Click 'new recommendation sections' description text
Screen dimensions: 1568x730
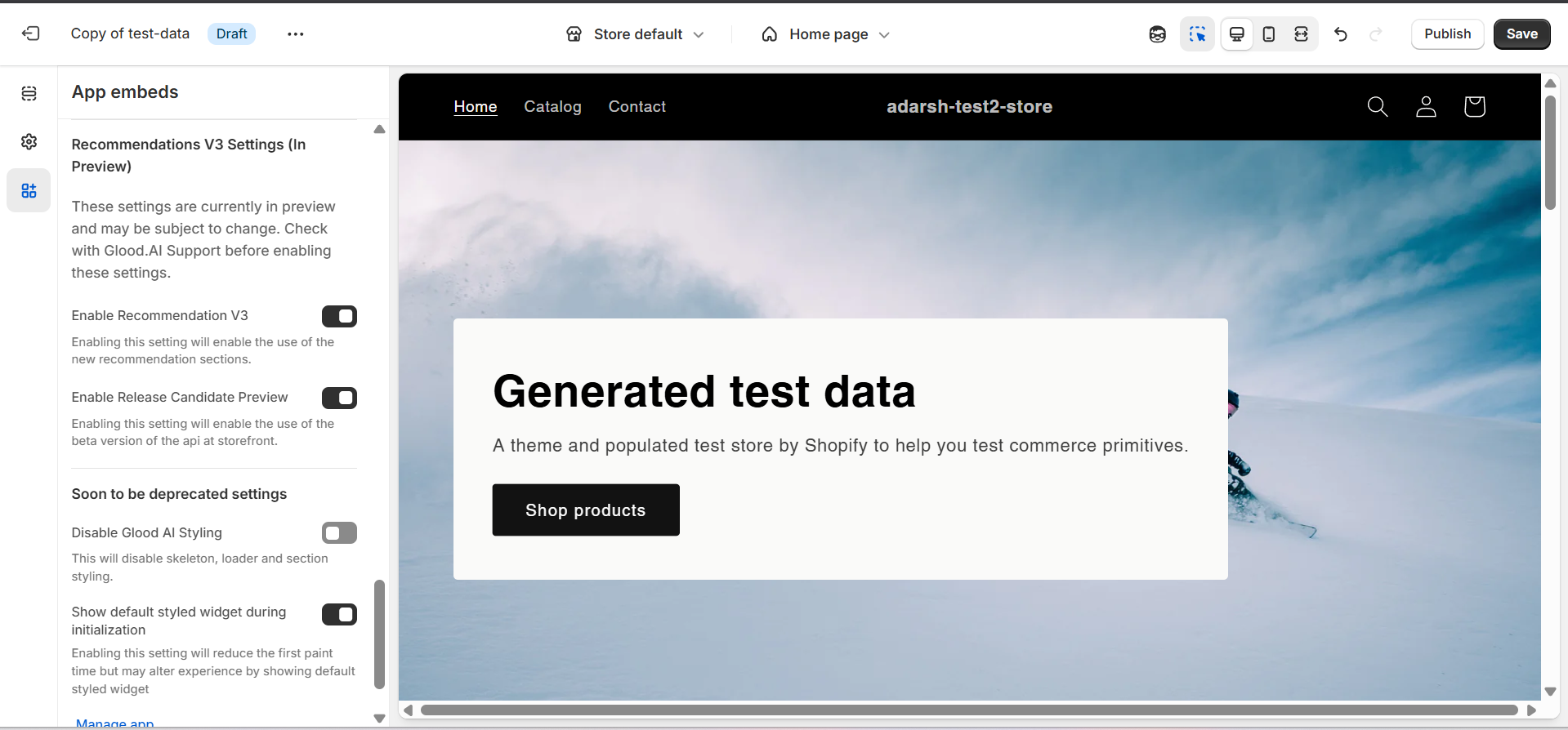pyautogui.click(x=203, y=350)
